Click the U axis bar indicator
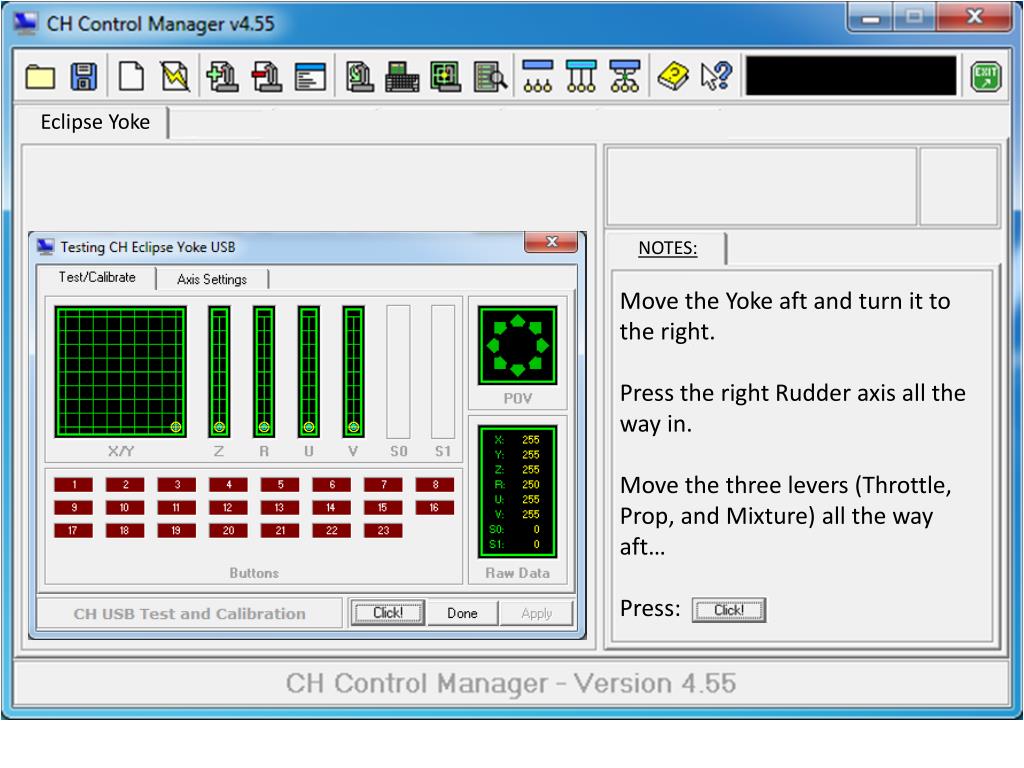The image size is (1024, 768). tap(309, 372)
